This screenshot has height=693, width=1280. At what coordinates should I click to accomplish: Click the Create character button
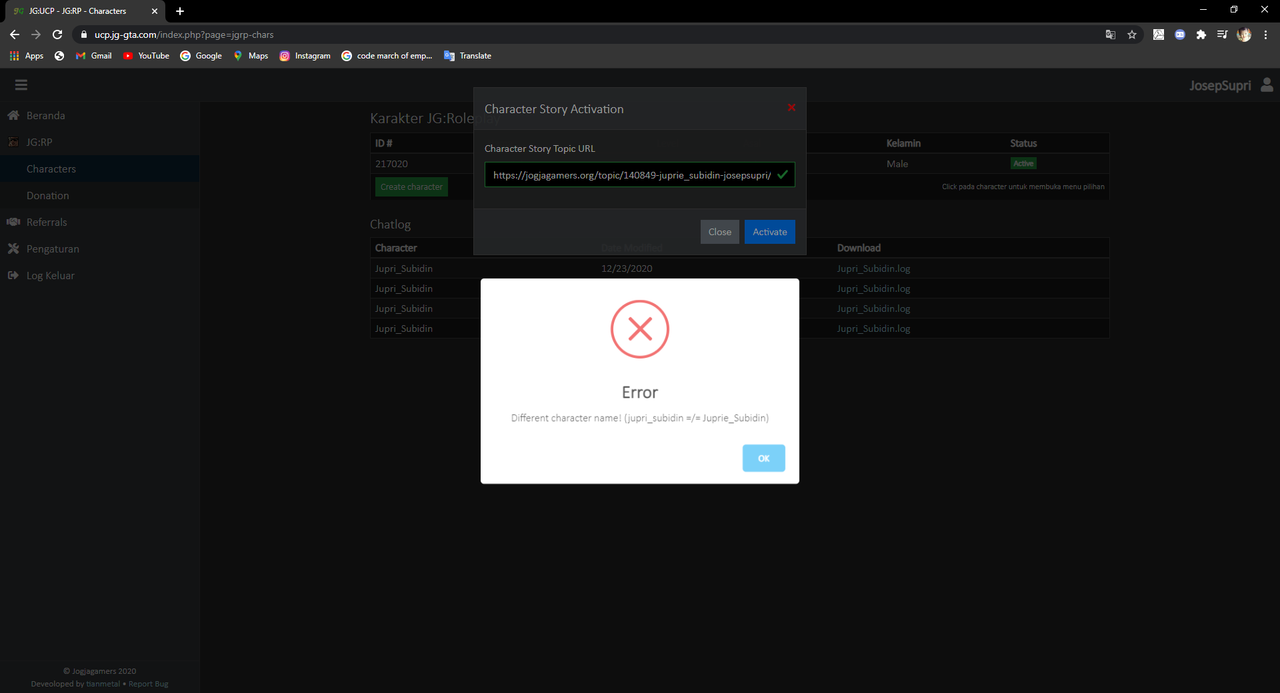point(411,187)
